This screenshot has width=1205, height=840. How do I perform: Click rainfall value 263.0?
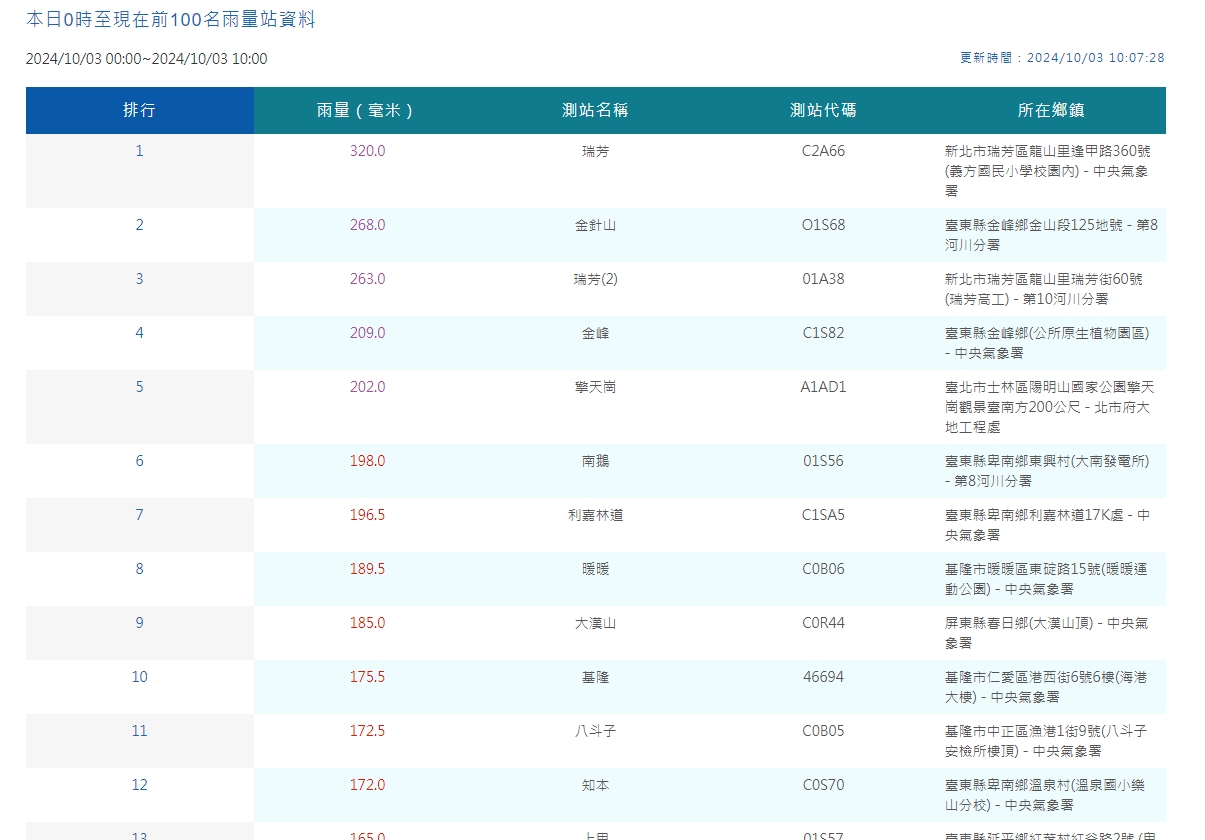click(x=367, y=279)
